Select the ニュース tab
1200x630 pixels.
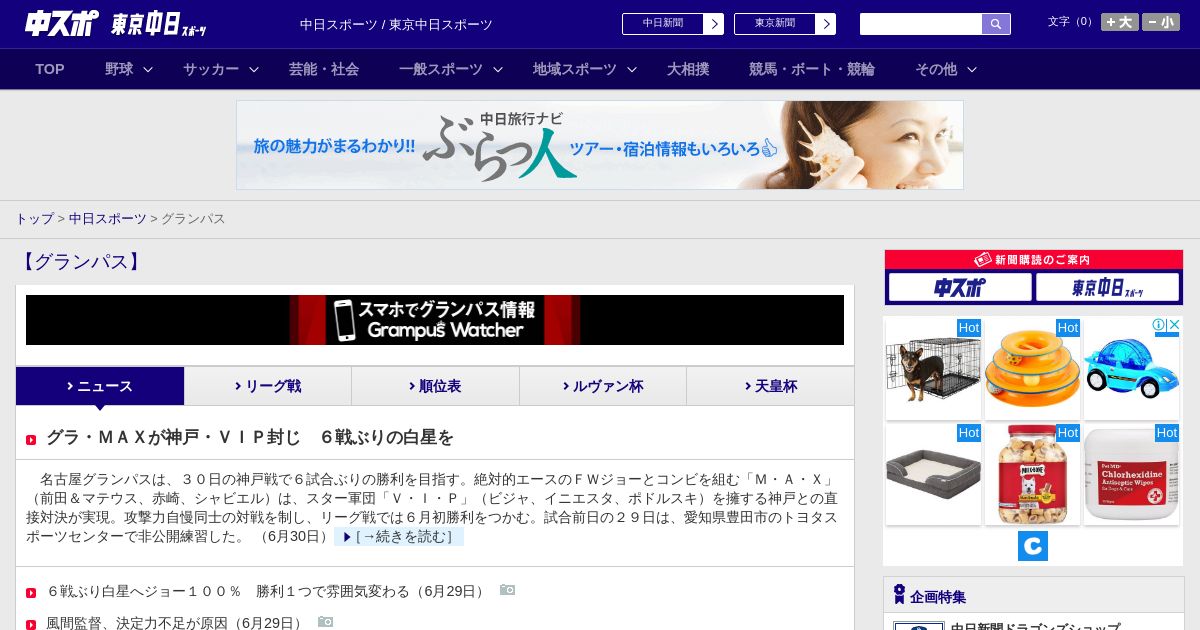coord(100,386)
